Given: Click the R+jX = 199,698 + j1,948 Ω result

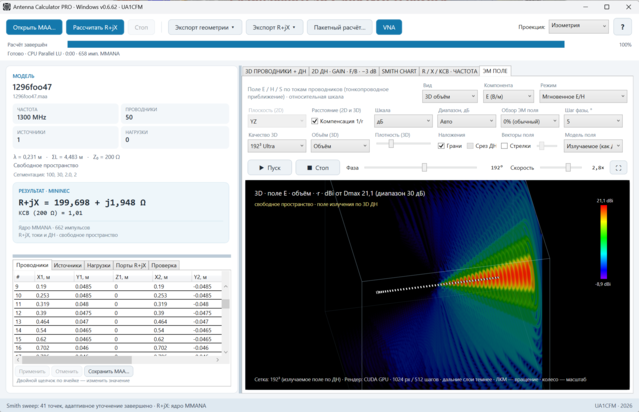Looking at the screenshot, I should [82, 203].
